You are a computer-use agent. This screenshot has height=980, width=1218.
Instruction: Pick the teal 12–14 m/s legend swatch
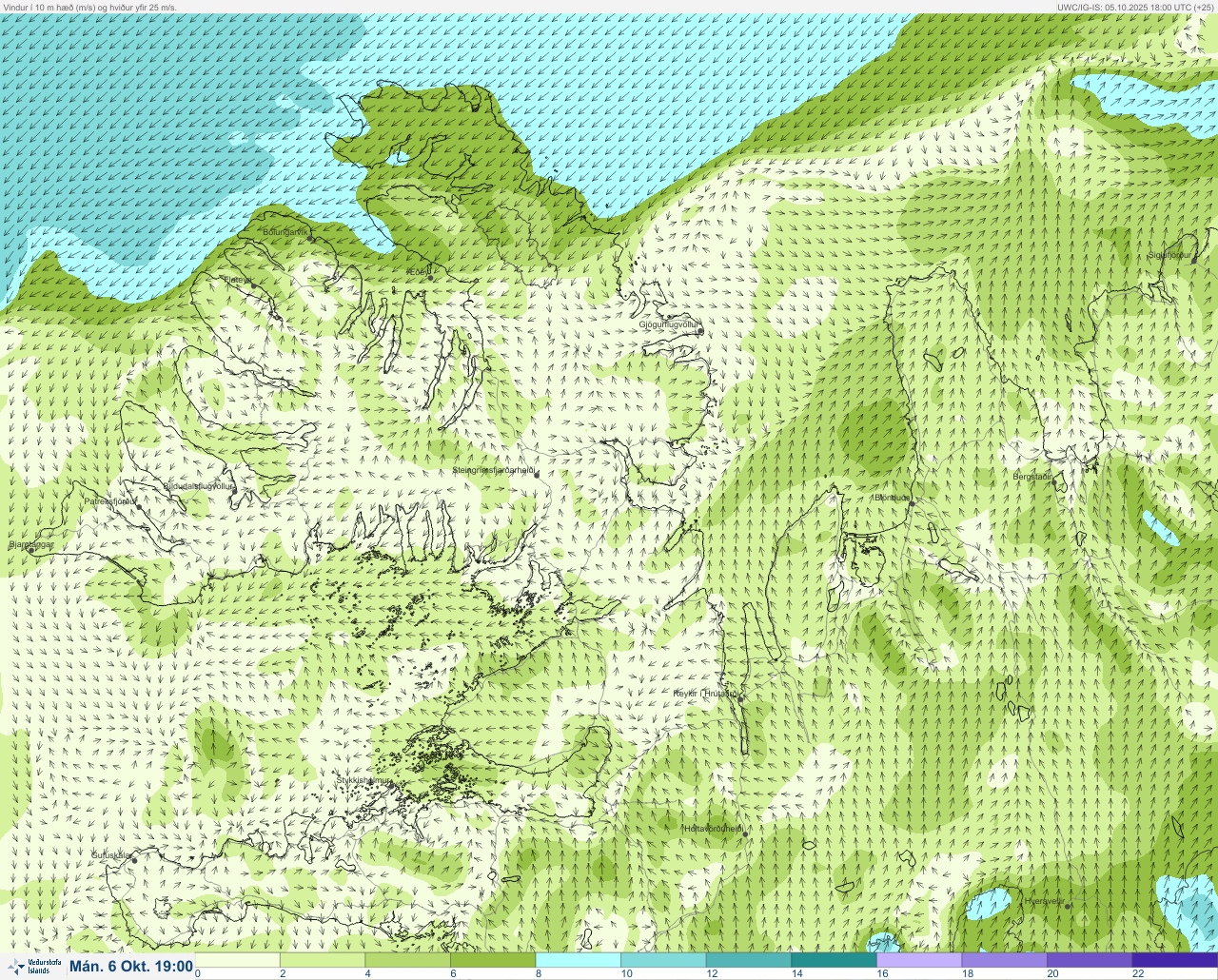[749, 960]
